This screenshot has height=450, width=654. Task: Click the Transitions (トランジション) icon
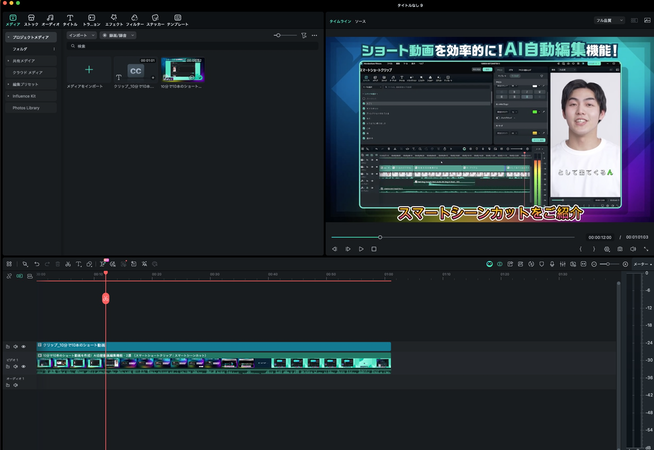pyautogui.click(x=91, y=19)
